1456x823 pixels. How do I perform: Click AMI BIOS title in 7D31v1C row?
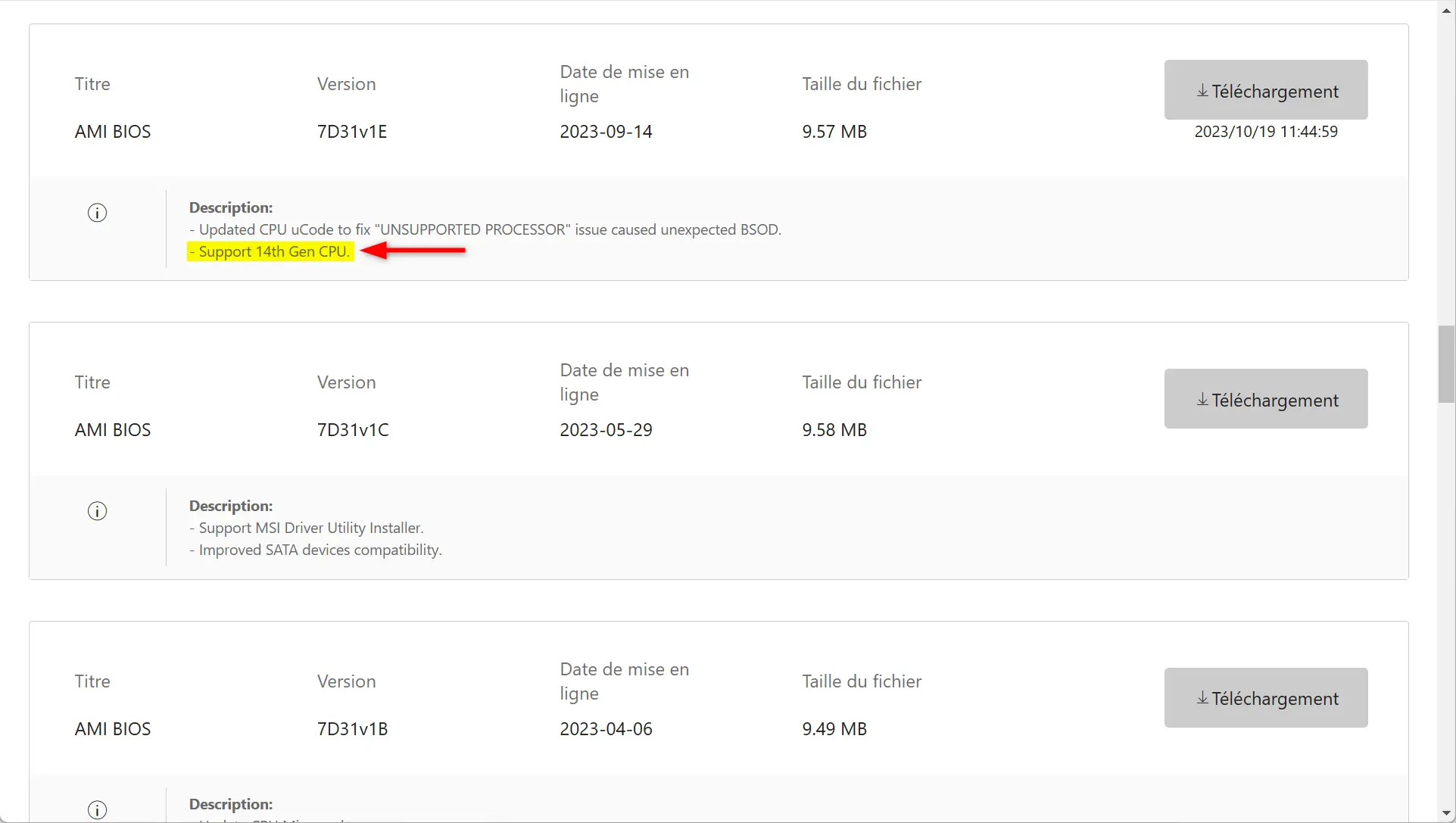113,430
